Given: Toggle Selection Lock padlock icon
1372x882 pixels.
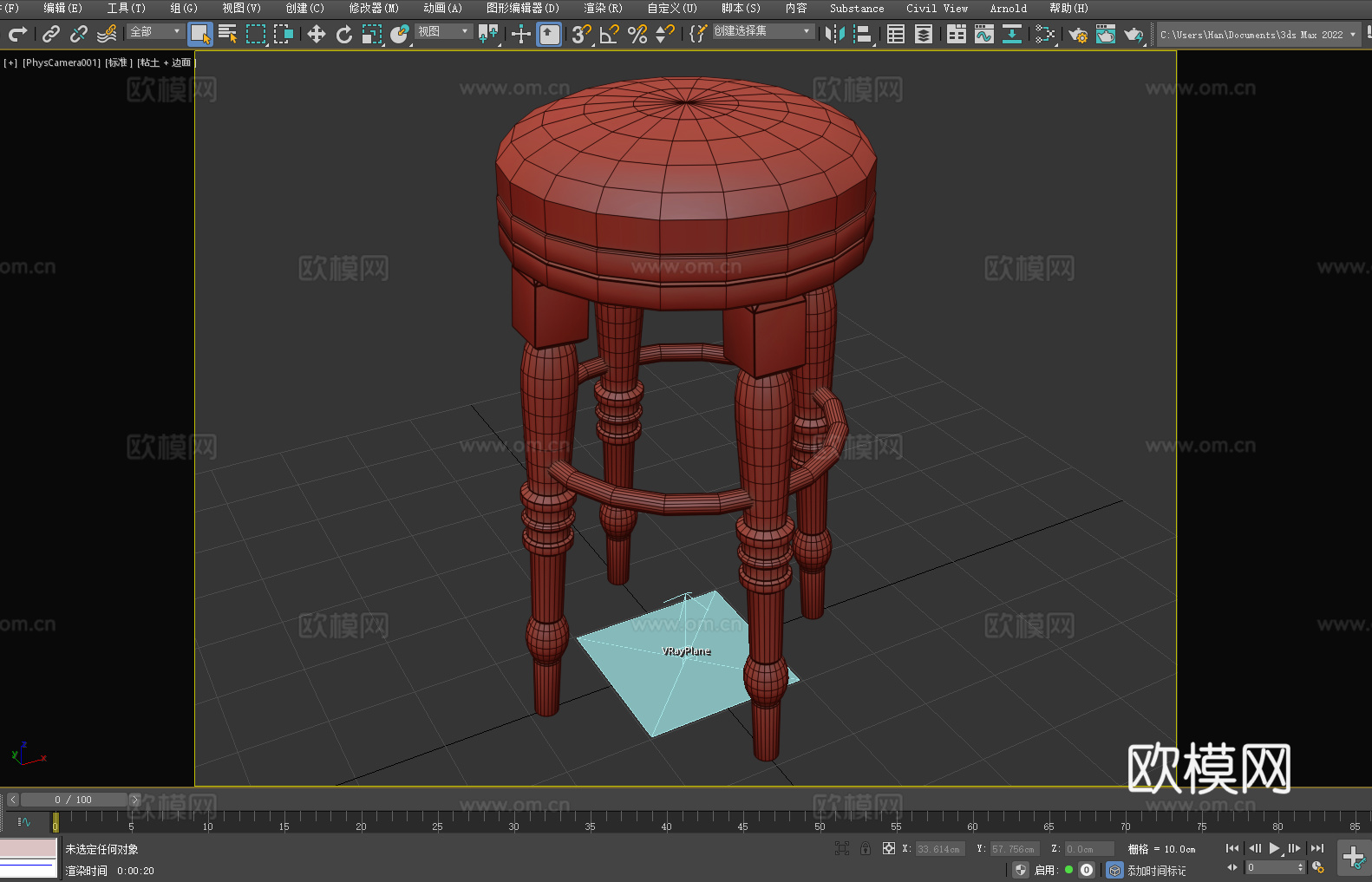Looking at the screenshot, I should click(x=865, y=848).
